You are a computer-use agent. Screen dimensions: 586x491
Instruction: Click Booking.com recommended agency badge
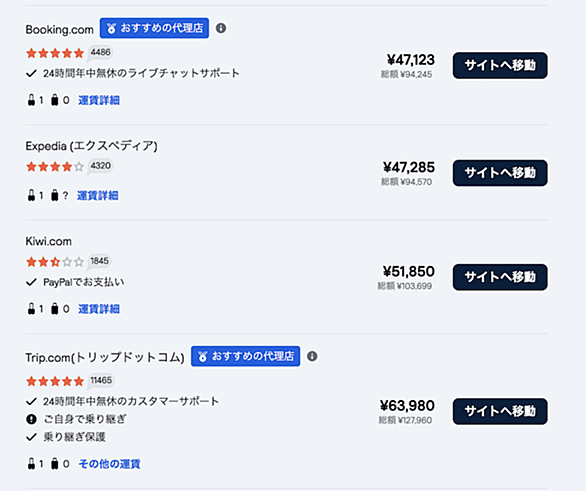point(154,28)
